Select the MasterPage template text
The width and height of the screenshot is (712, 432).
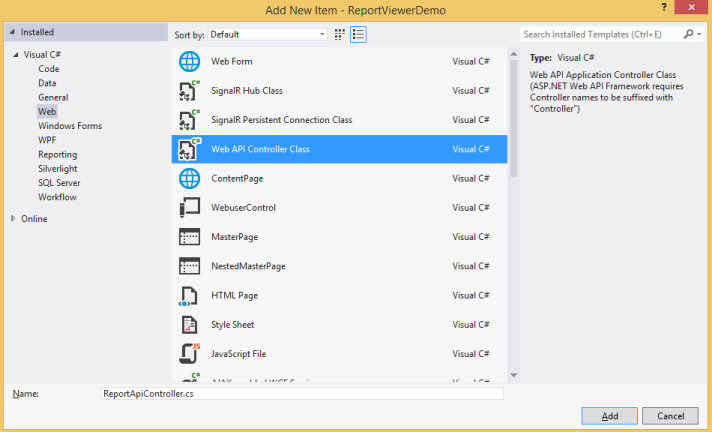[234, 237]
